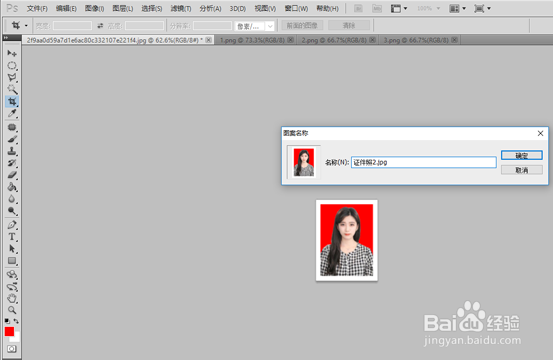Select the 3D Object Rotate tool
The image size is (553, 360).
(12, 274)
